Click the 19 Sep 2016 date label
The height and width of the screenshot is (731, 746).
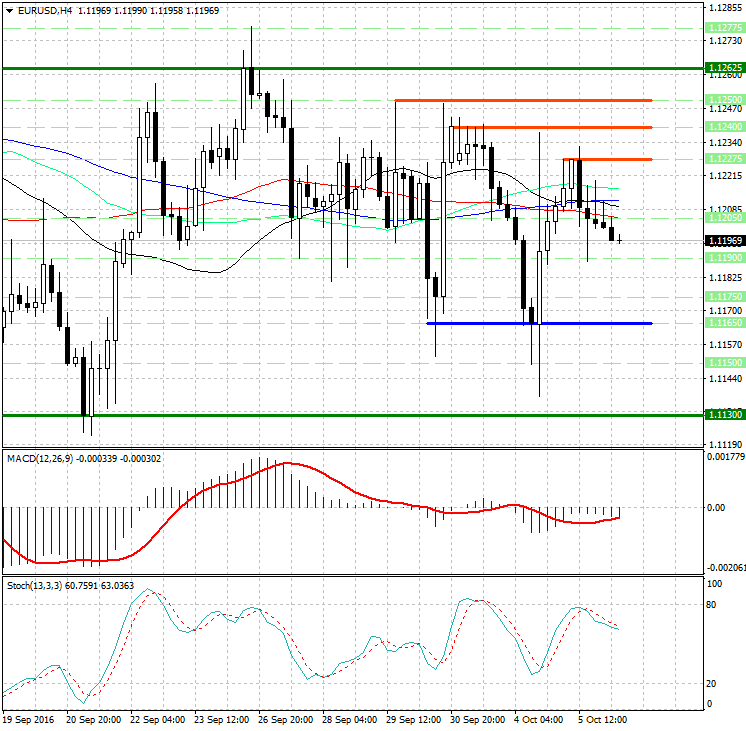[x=29, y=720]
